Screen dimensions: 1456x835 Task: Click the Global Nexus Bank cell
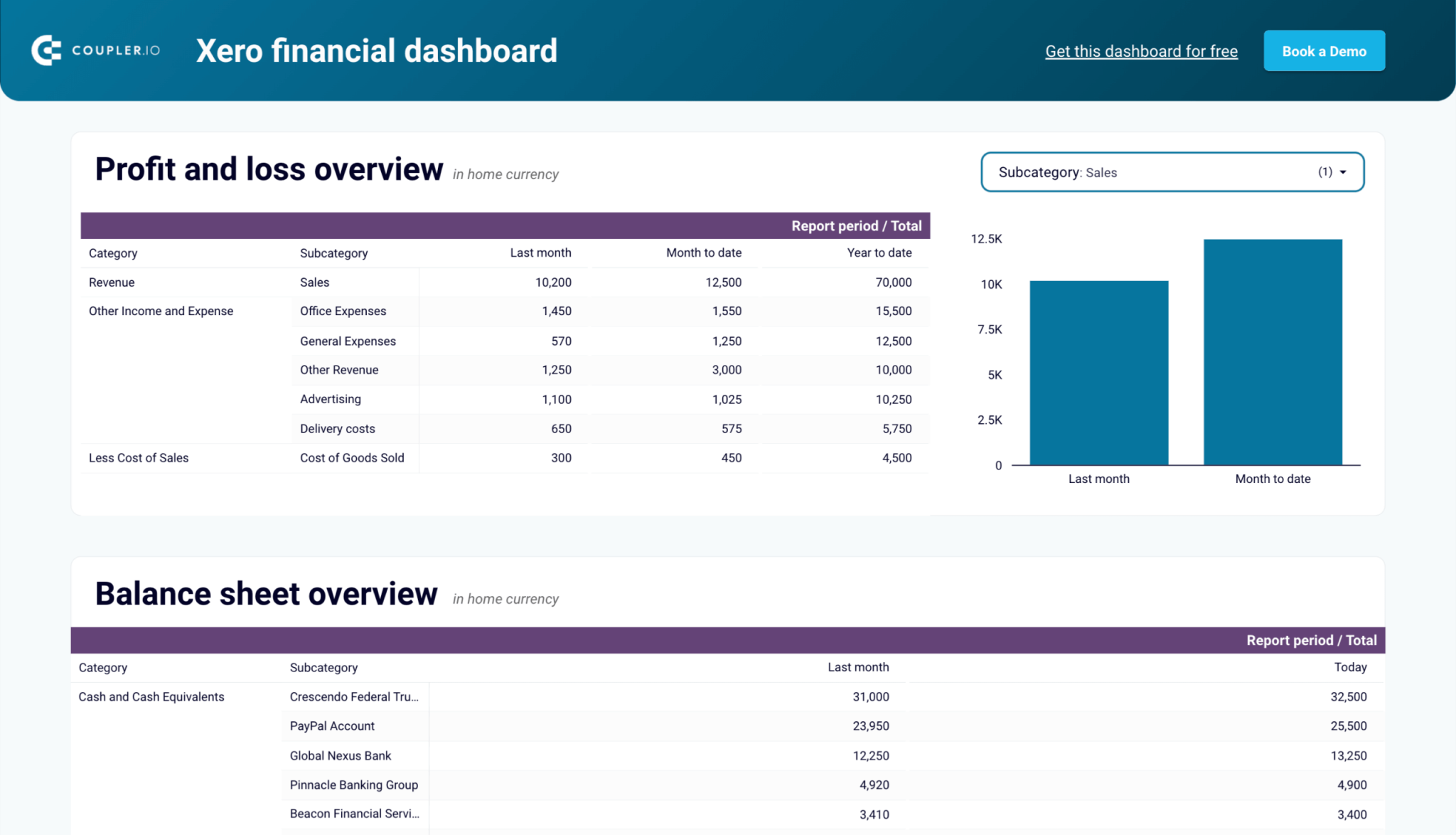tap(340, 755)
